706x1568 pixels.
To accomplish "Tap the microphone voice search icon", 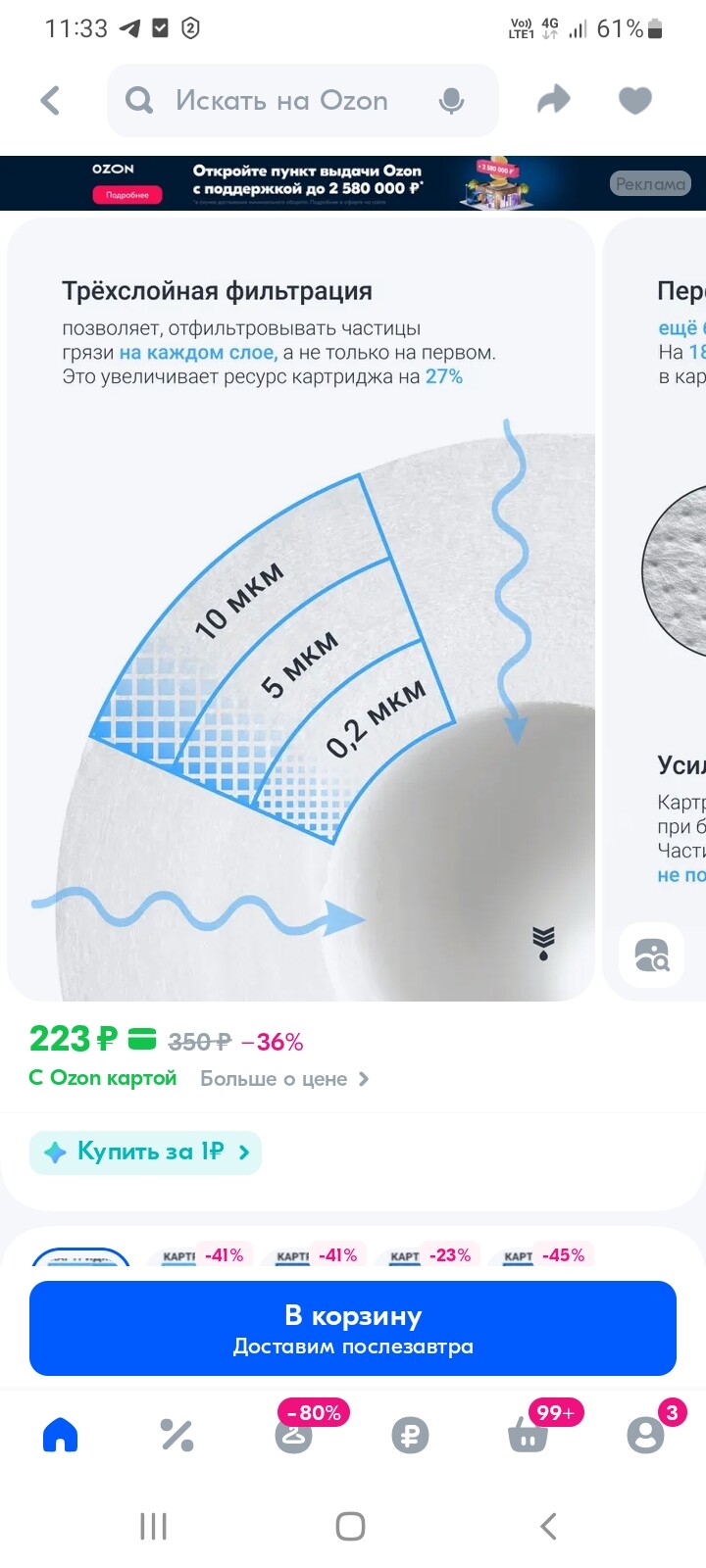I will 451,100.
